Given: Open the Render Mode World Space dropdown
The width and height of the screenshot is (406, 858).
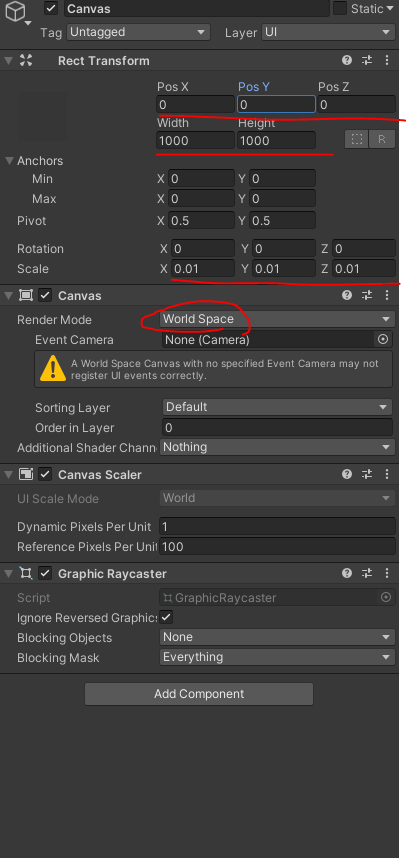Looking at the screenshot, I should pos(277,319).
